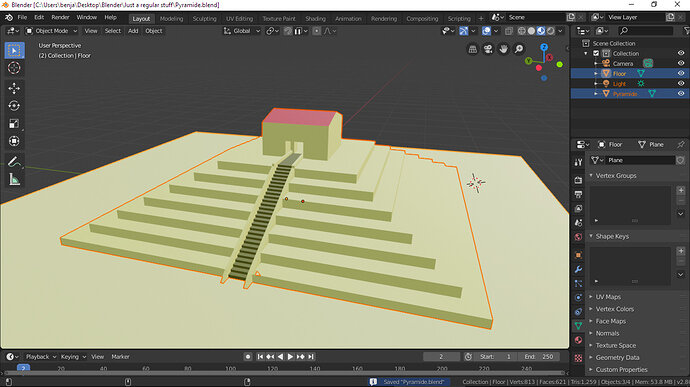Select the Move tool
The height and width of the screenshot is (387, 690).
pos(14,88)
